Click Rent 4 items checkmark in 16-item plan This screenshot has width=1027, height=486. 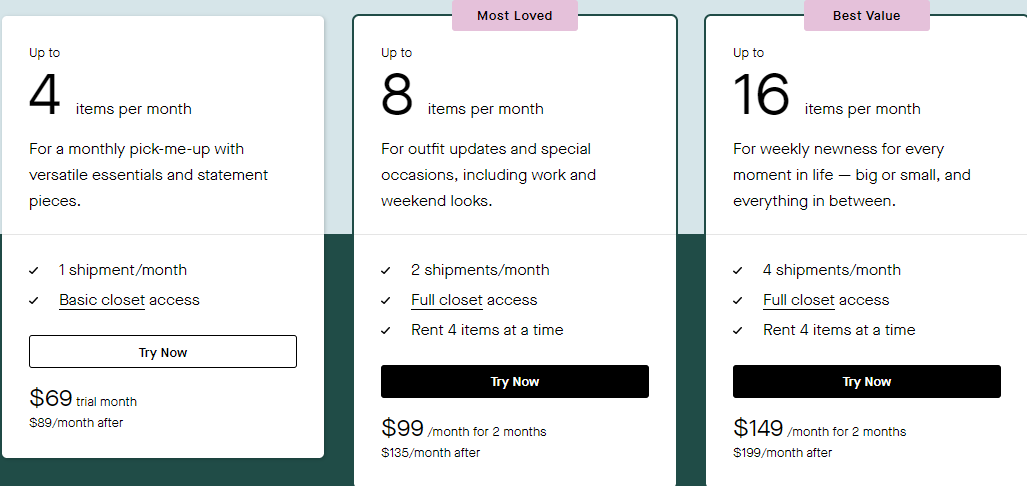[738, 330]
